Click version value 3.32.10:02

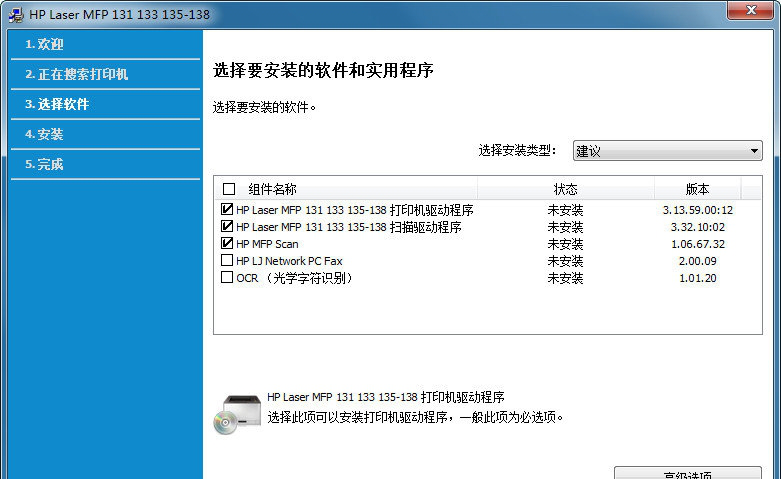coord(697,227)
